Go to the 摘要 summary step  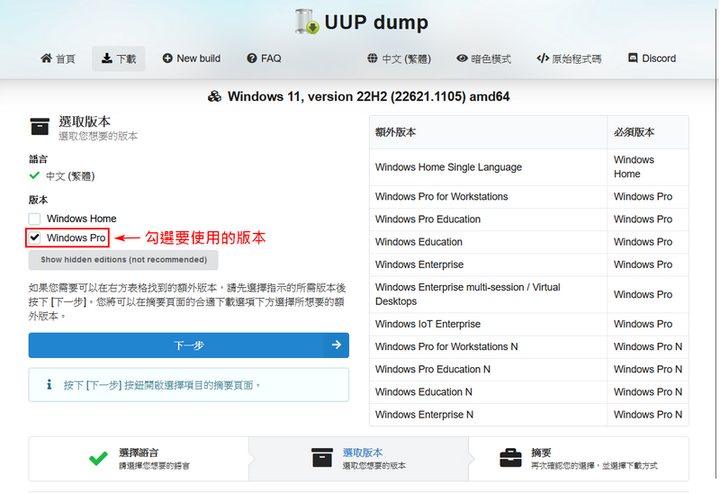click(579, 459)
